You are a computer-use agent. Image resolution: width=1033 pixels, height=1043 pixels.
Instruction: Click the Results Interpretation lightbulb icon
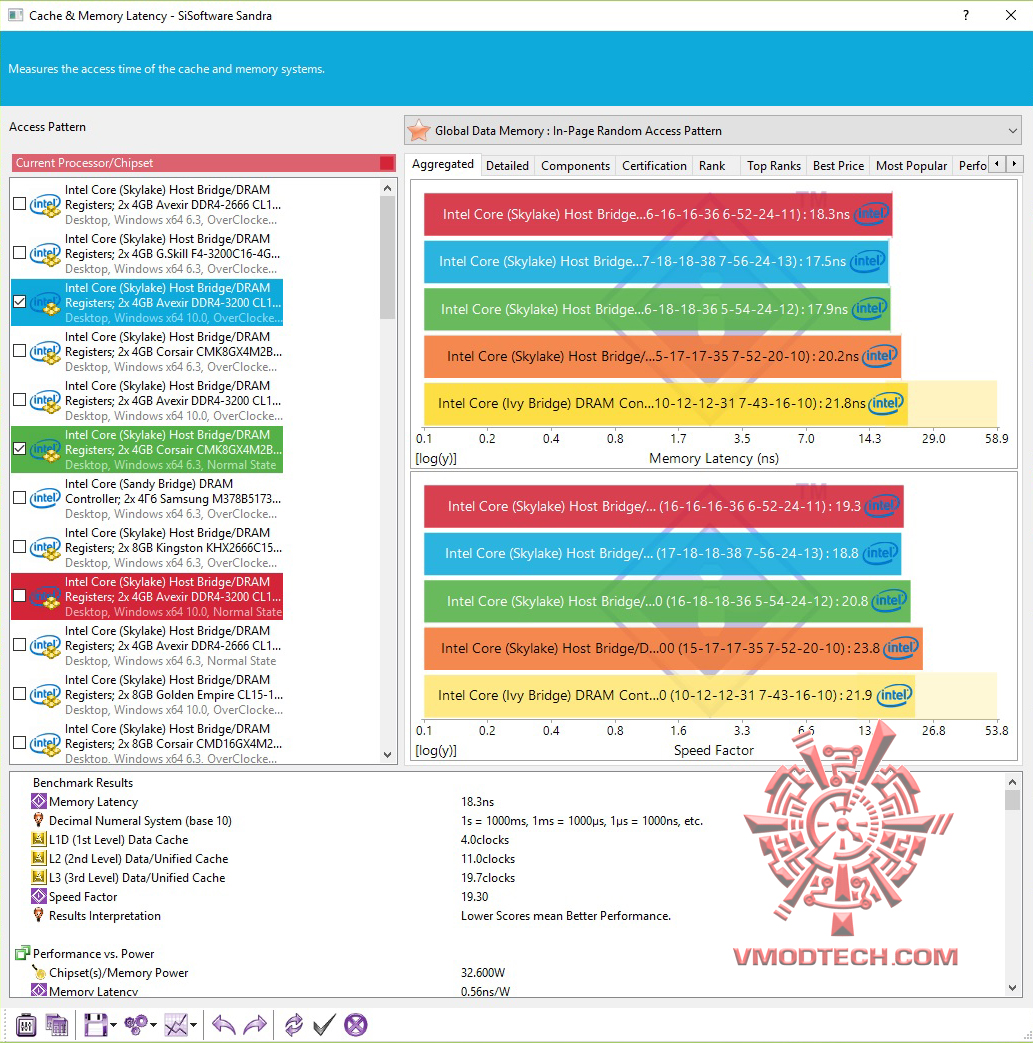[x=39, y=915]
